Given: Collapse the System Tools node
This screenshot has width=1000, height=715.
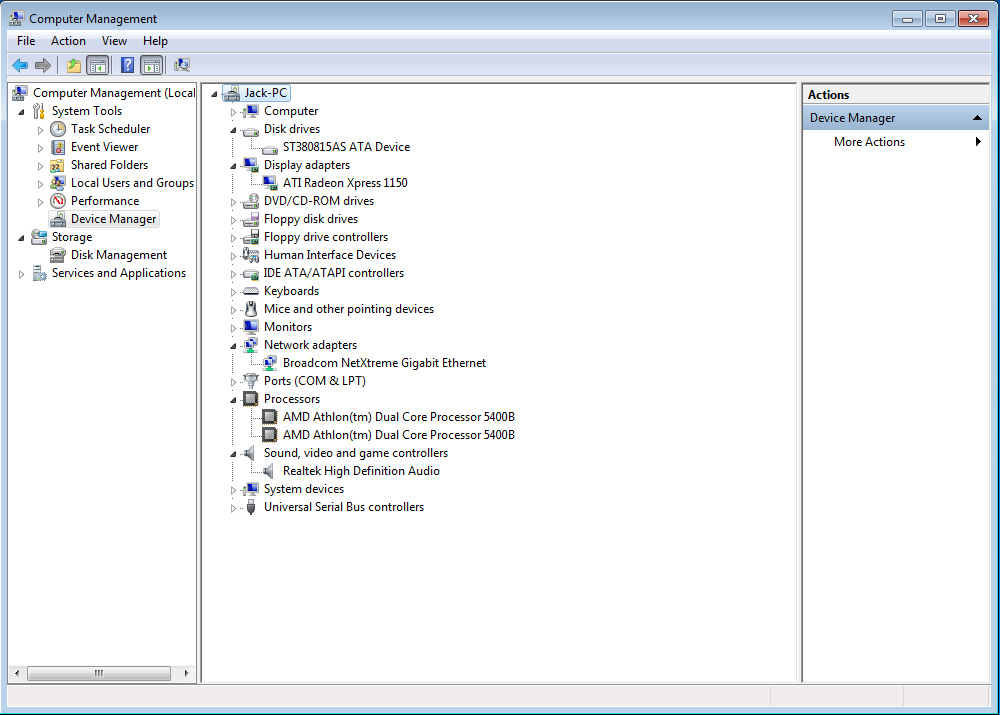Looking at the screenshot, I should 22,112.
